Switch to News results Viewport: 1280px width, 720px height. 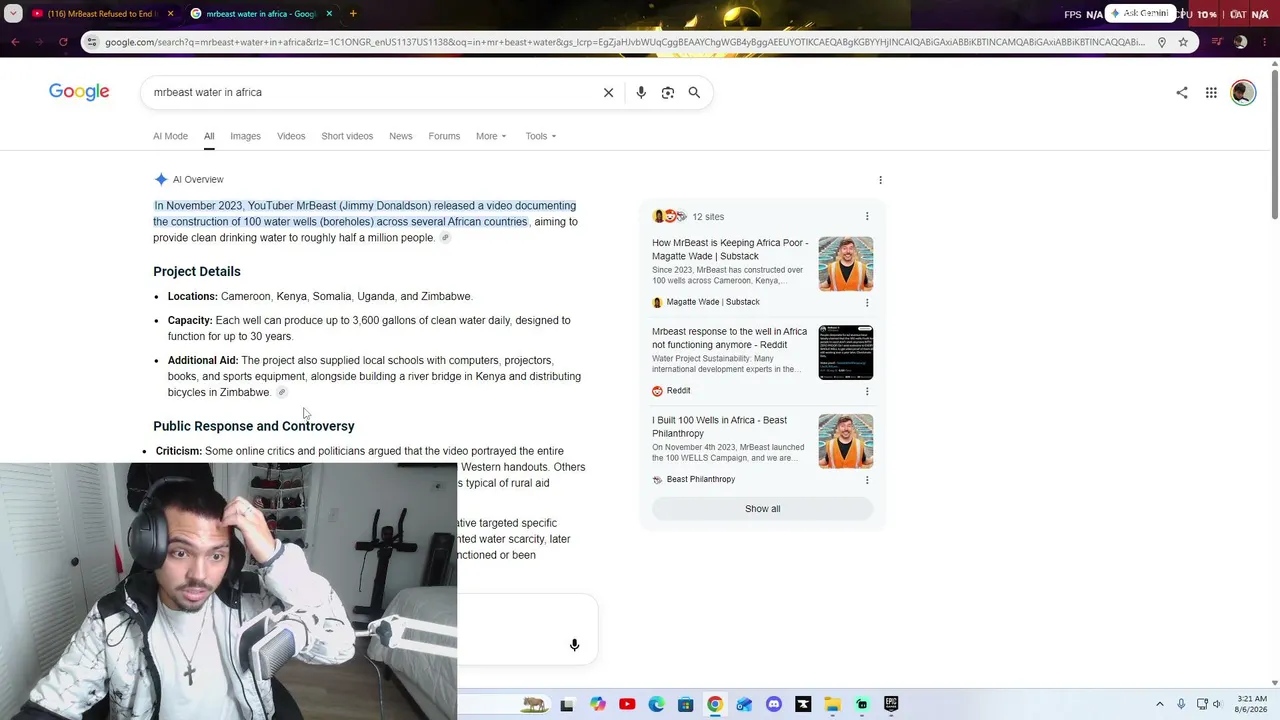point(400,136)
